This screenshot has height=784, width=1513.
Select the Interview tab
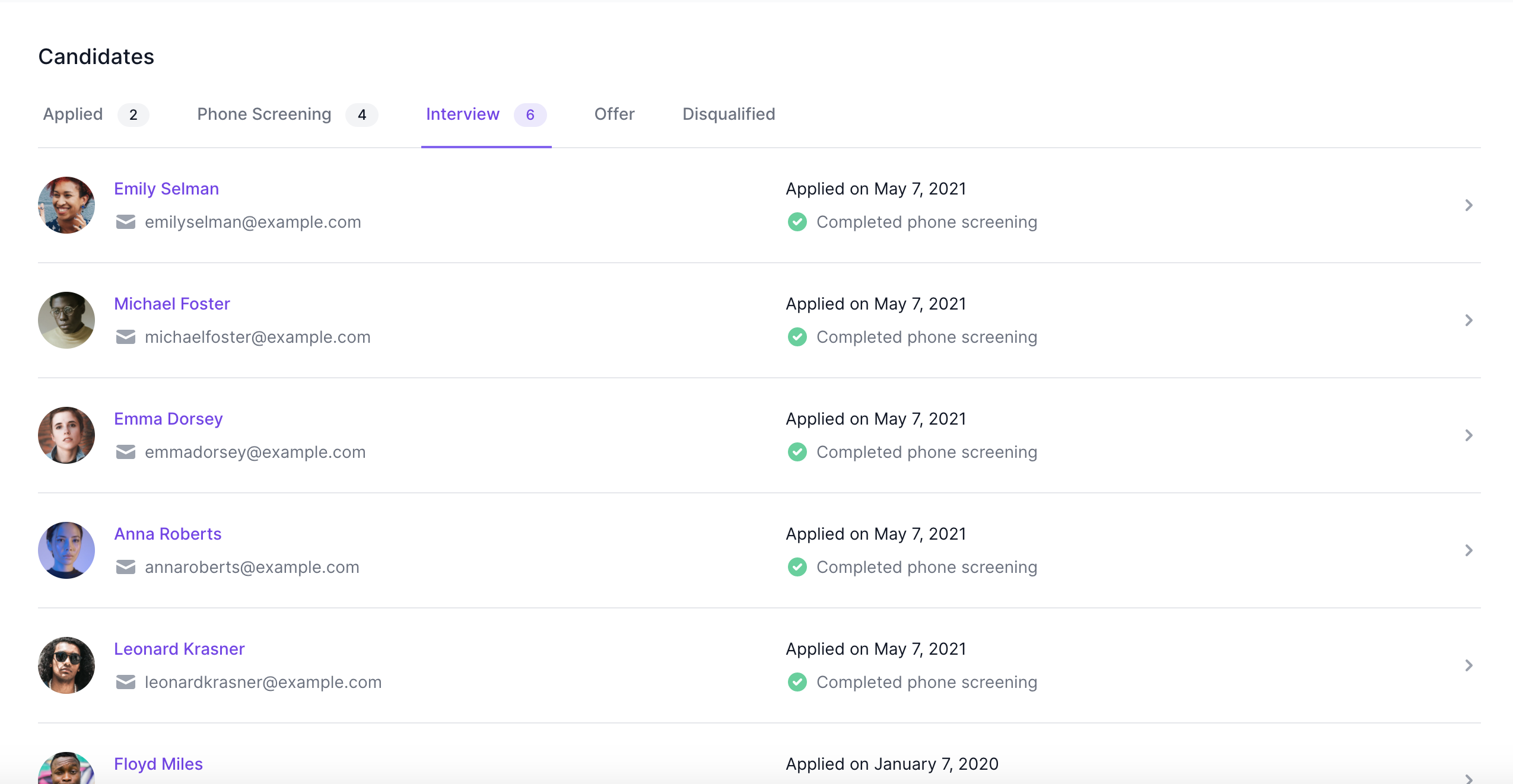pos(486,114)
